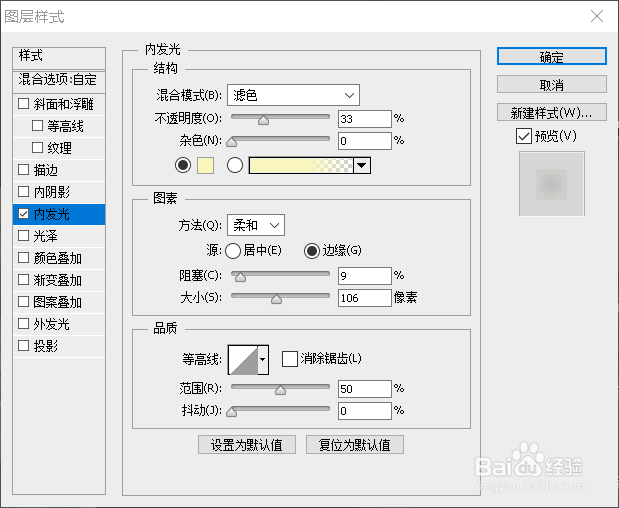Enable the 光泽 checkbox
The height and width of the screenshot is (508, 619).
click(x=24, y=236)
